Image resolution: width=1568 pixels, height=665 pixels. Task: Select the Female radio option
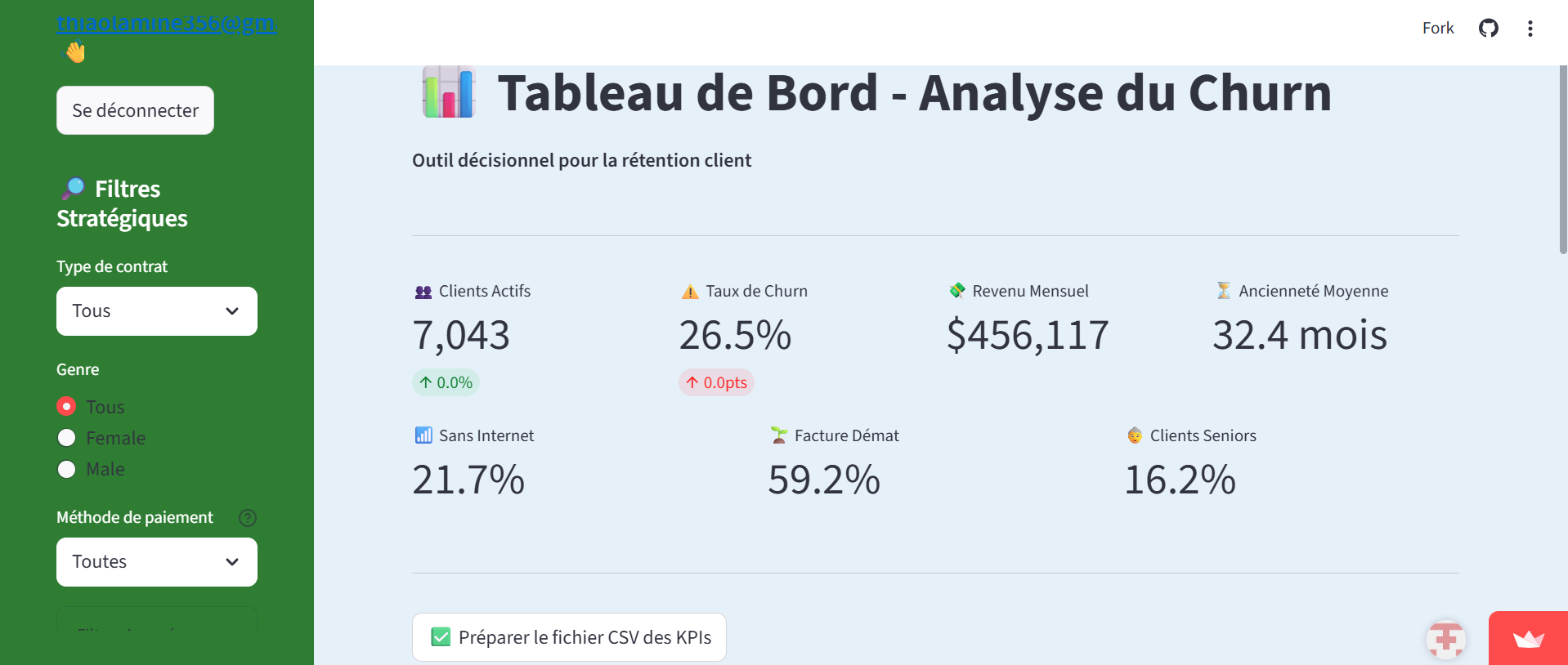pyautogui.click(x=67, y=438)
